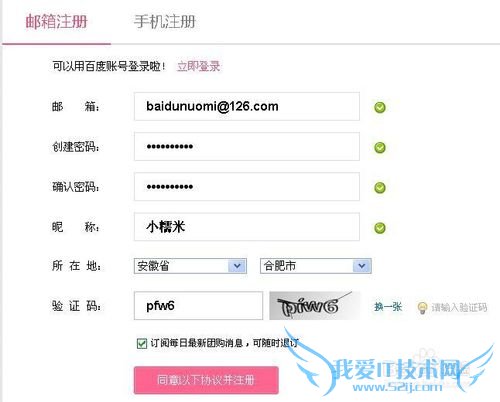The width and height of the screenshot is (500, 402).
Task: Click the lightbulb hint icon near 请输入验证码
Action: (422, 307)
